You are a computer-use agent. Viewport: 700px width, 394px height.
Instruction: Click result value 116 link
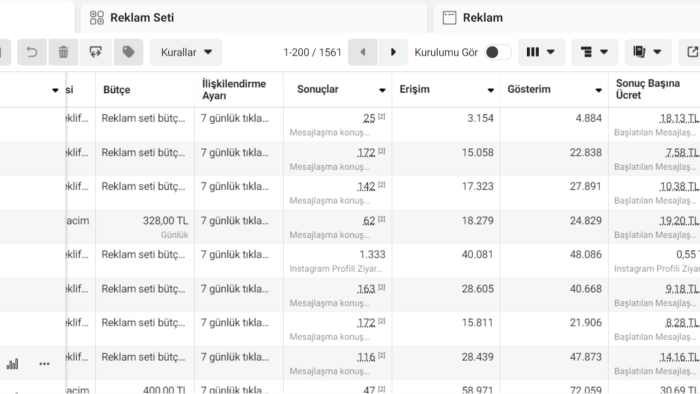coord(366,357)
